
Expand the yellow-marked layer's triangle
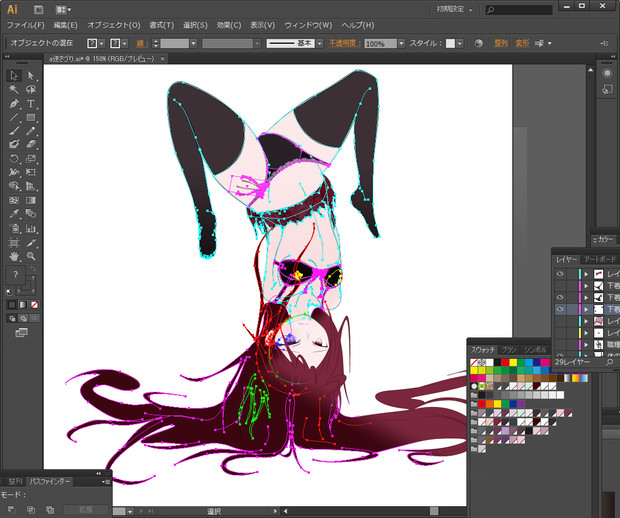pyautogui.click(x=586, y=333)
